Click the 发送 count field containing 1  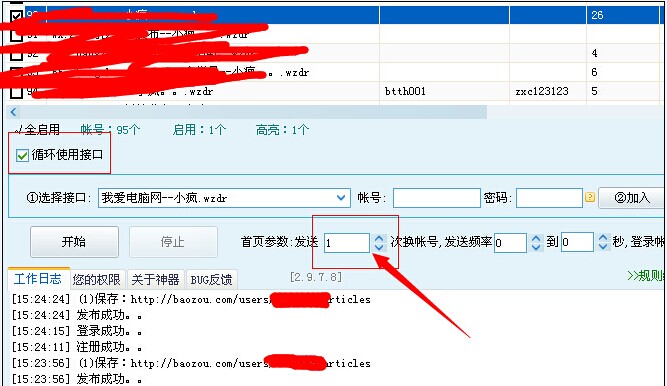click(346, 243)
